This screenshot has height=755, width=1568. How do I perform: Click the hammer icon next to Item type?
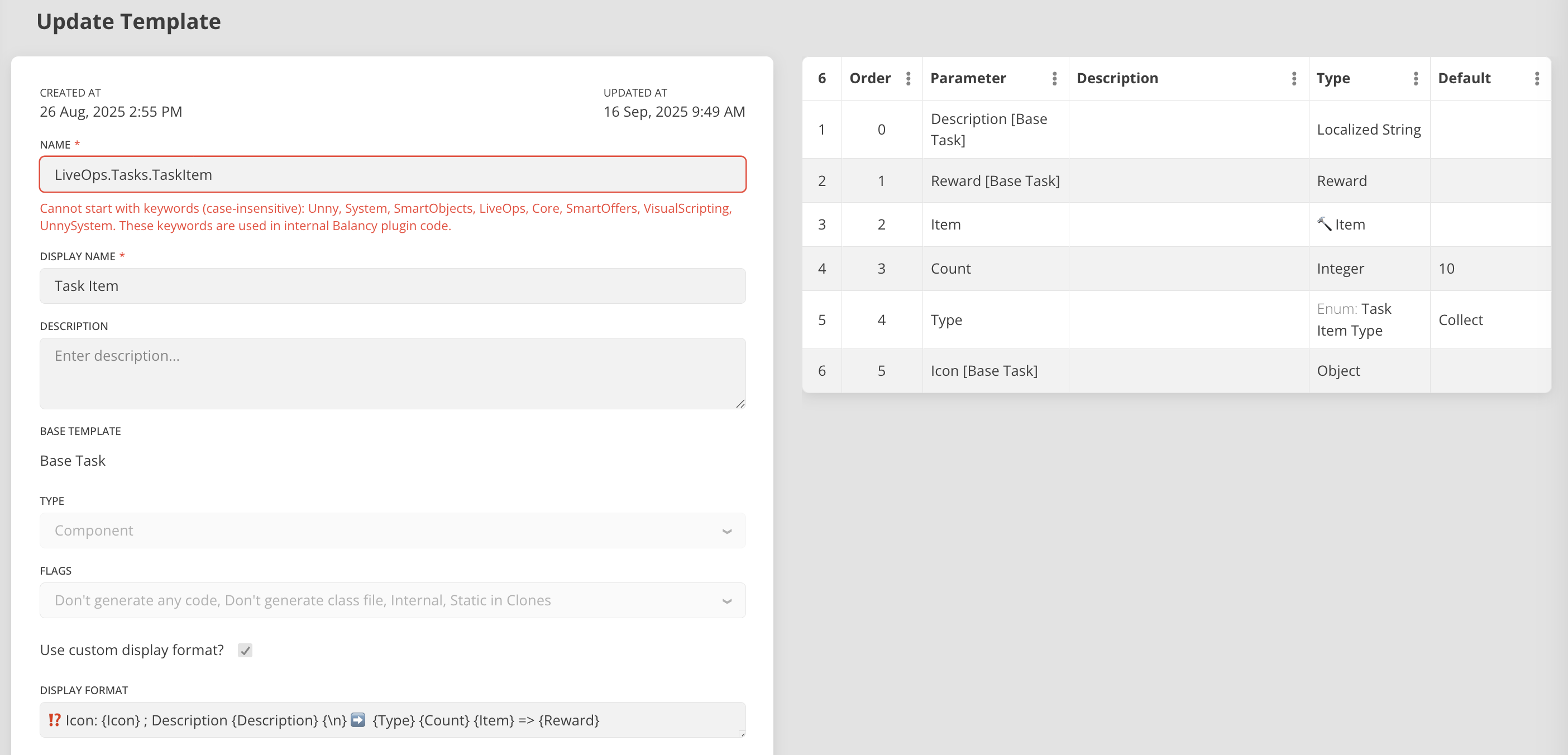(1324, 223)
